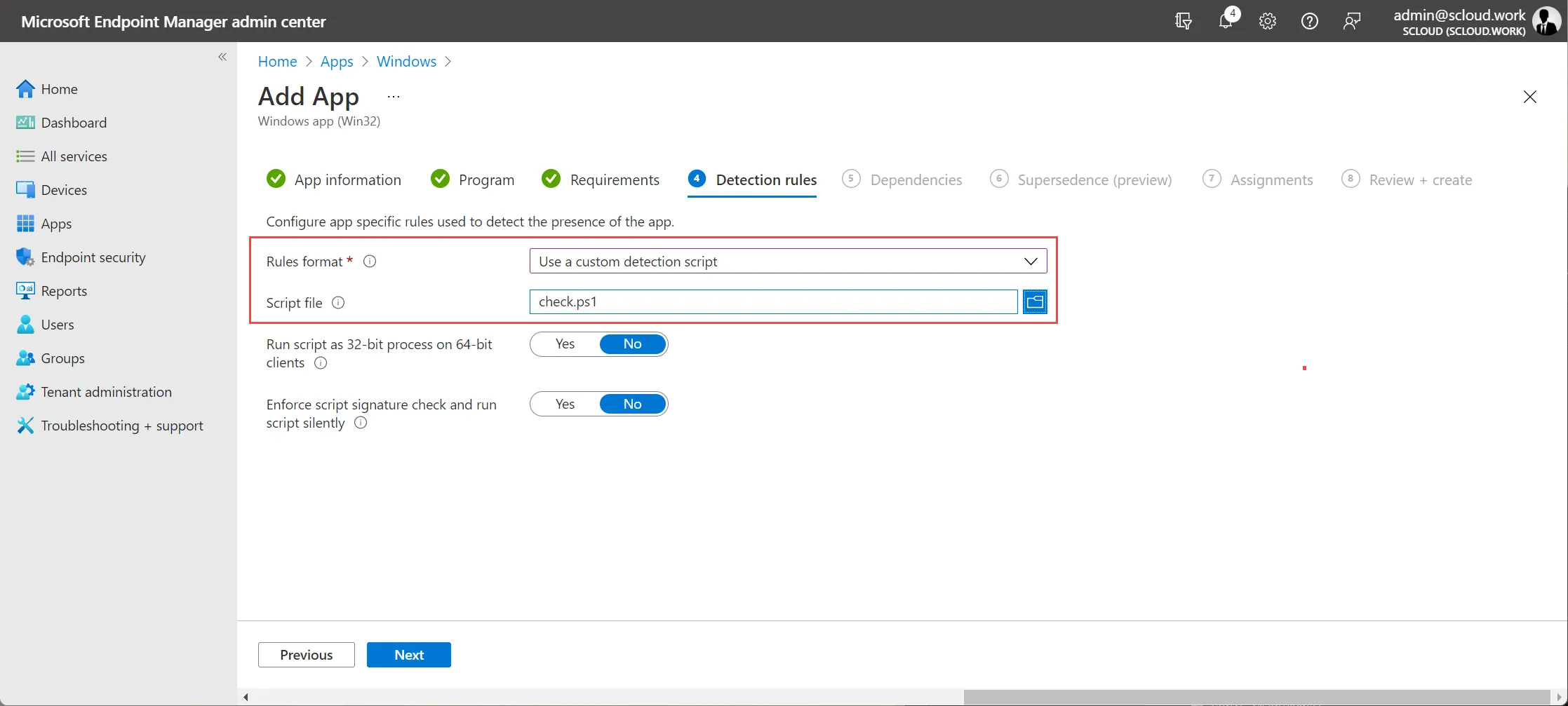Go to the App information step

(334, 179)
